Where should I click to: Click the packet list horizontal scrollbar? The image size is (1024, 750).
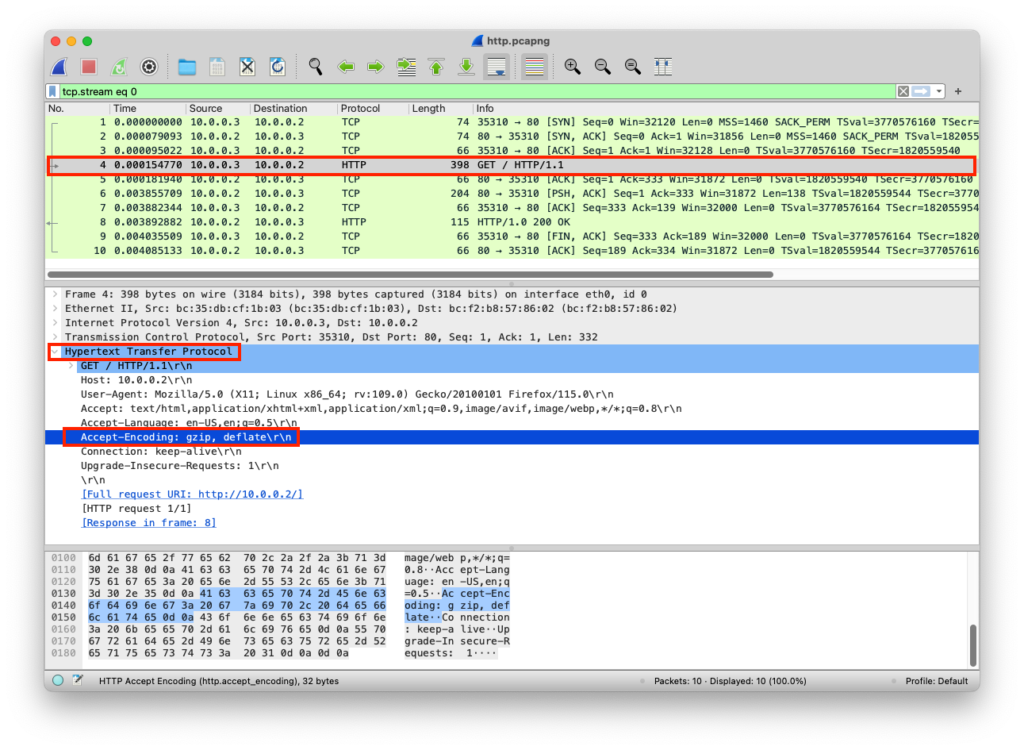pyautogui.click(x=410, y=274)
